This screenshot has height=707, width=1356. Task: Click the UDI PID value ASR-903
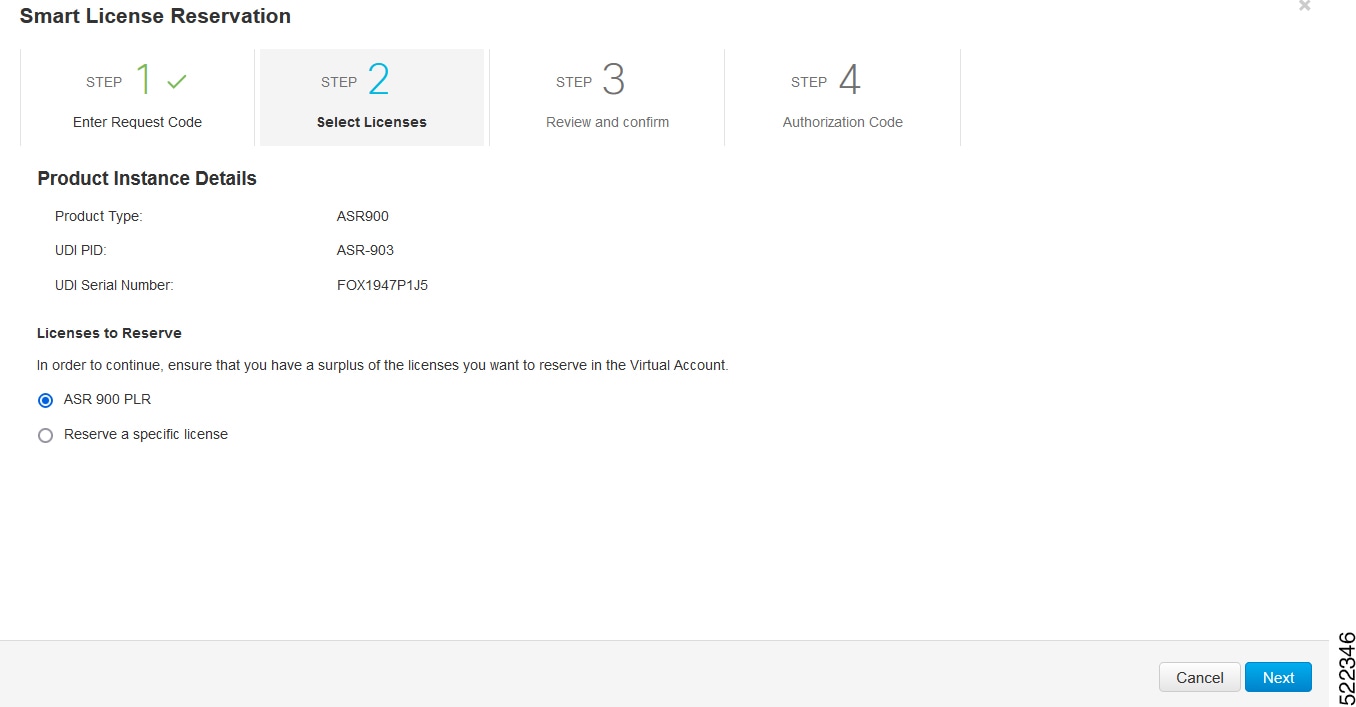pyautogui.click(x=365, y=250)
